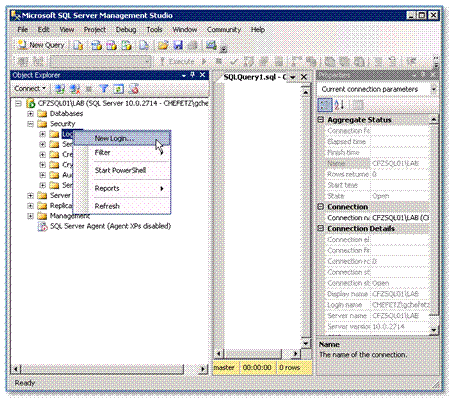458x402 pixels.
Task: Click the SQL Server Compact Query icon
Action: click(144, 45)
